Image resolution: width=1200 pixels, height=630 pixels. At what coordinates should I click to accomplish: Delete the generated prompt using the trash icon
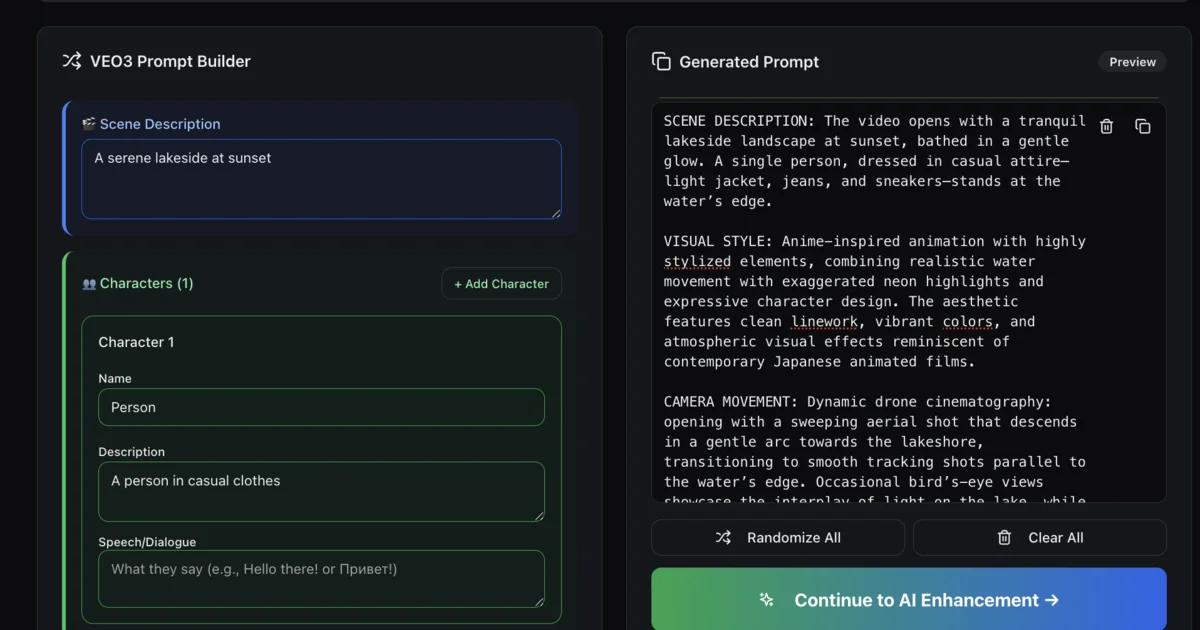pos(1105,126)
